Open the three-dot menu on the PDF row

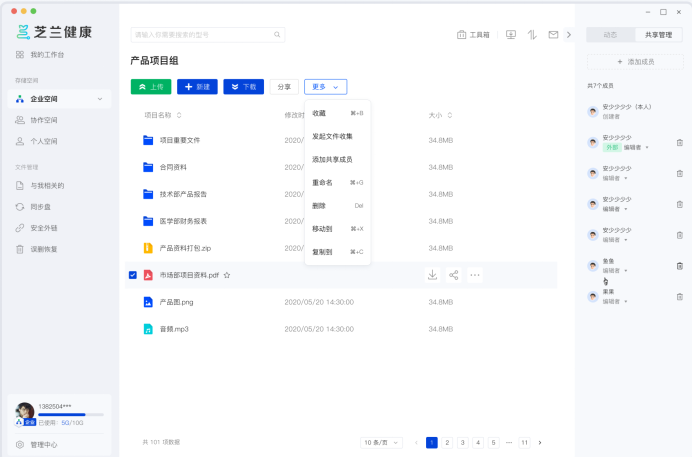tap(475, 274)
